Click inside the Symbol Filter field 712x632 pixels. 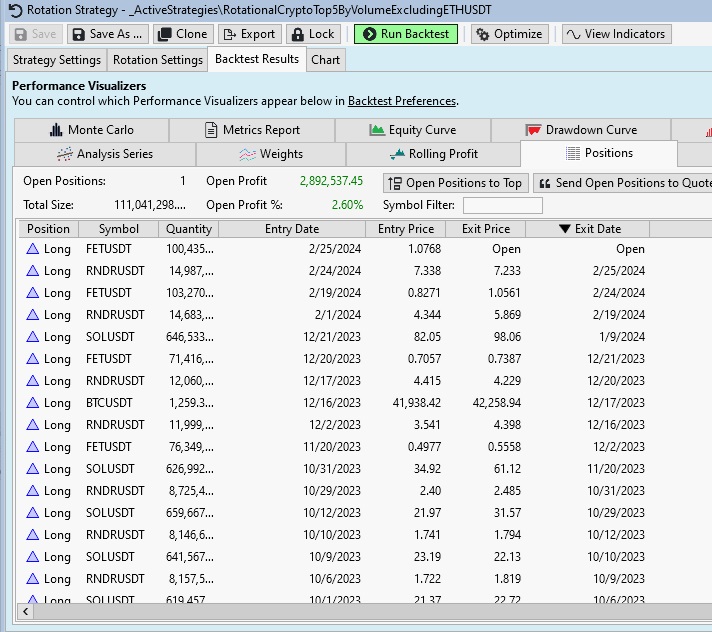(502, 205)
